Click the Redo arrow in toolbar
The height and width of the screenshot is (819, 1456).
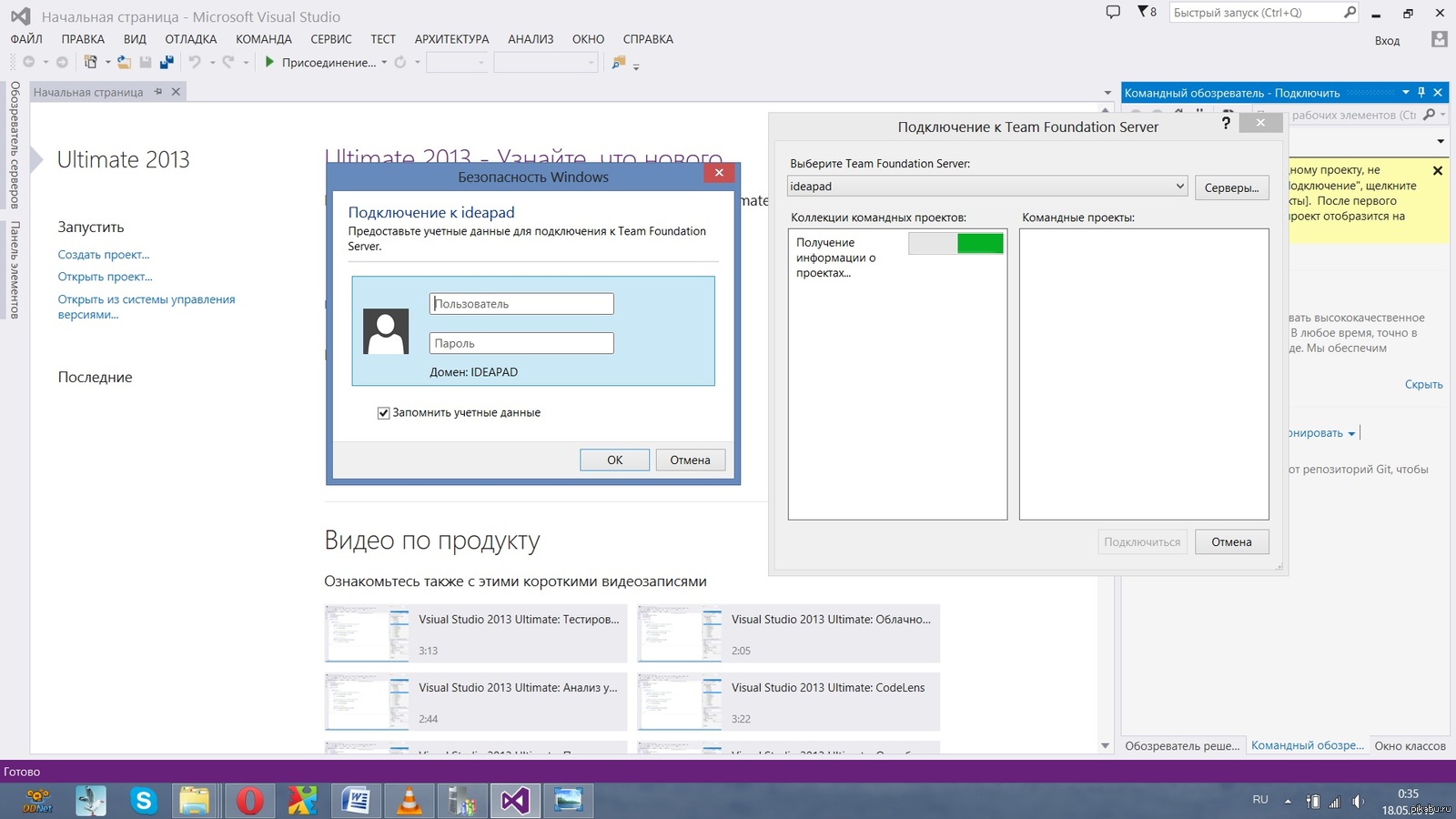click(228, 62)
